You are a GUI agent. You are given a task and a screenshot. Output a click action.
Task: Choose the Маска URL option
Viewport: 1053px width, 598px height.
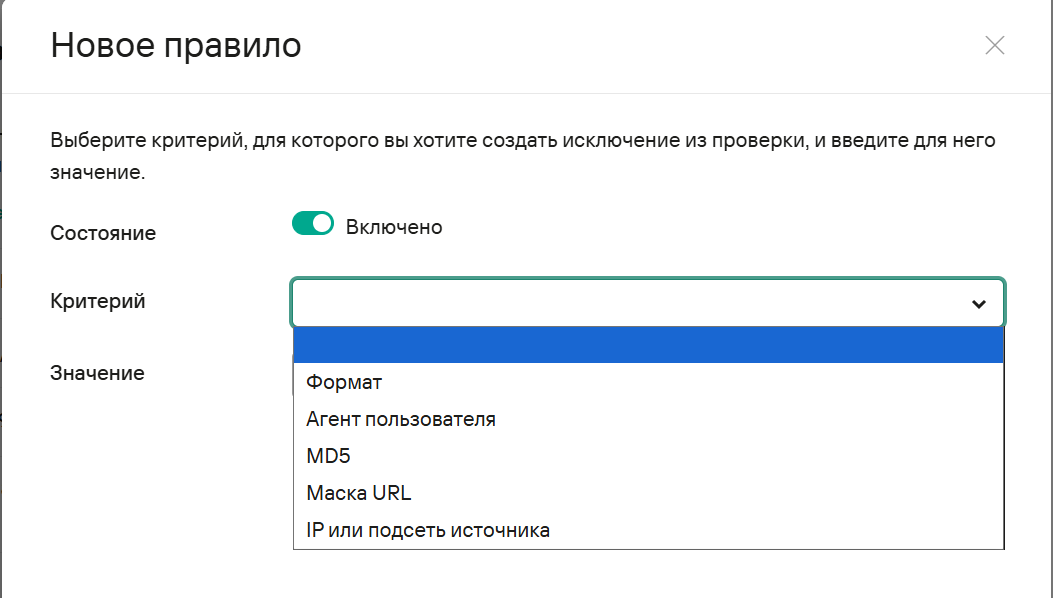[x=359, y=493]
